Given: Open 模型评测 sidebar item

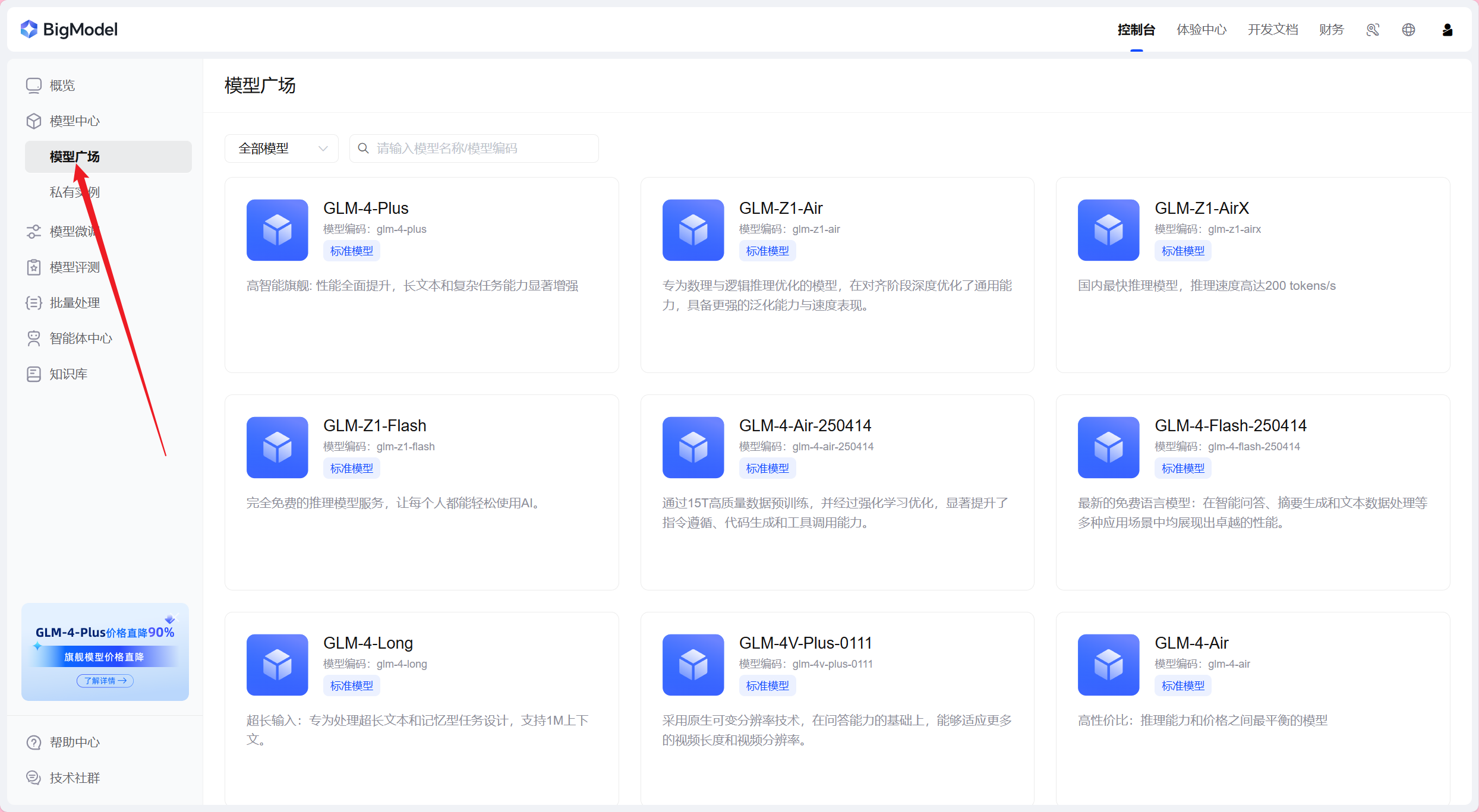Looking at the screenshot, I should (75, 267).
